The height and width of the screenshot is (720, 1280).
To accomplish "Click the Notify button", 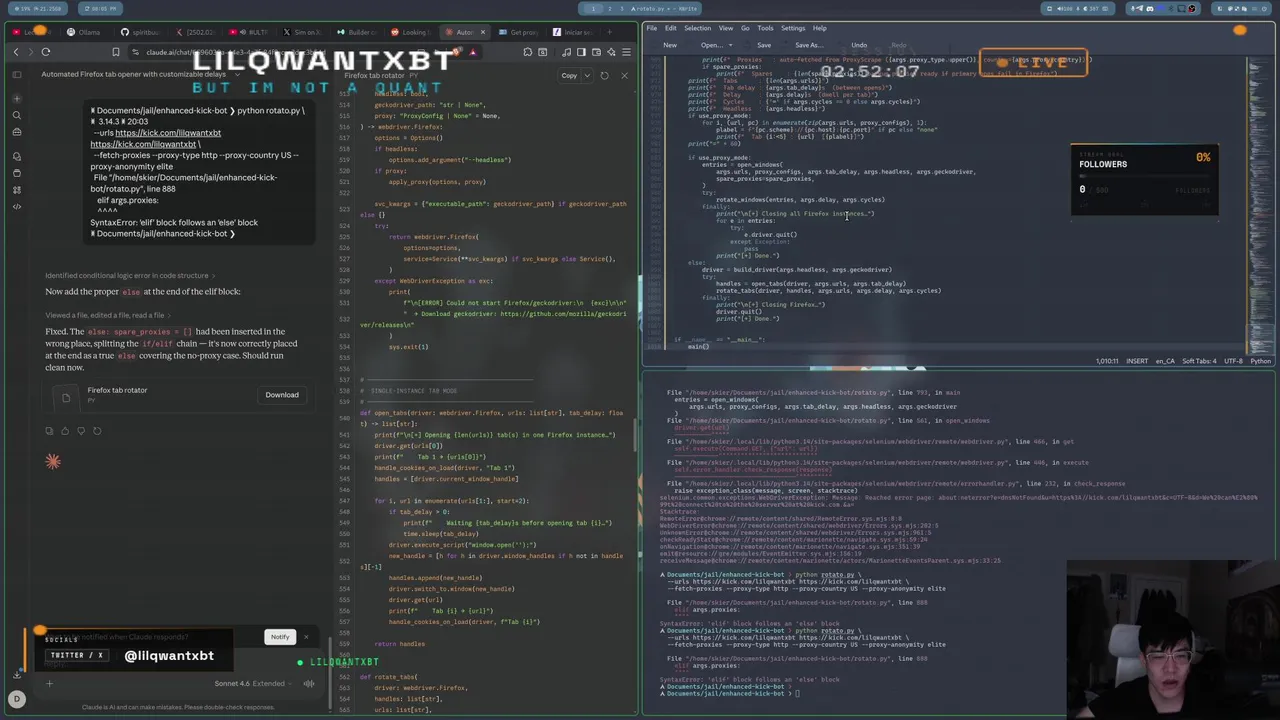I will [x=280, y=637].
